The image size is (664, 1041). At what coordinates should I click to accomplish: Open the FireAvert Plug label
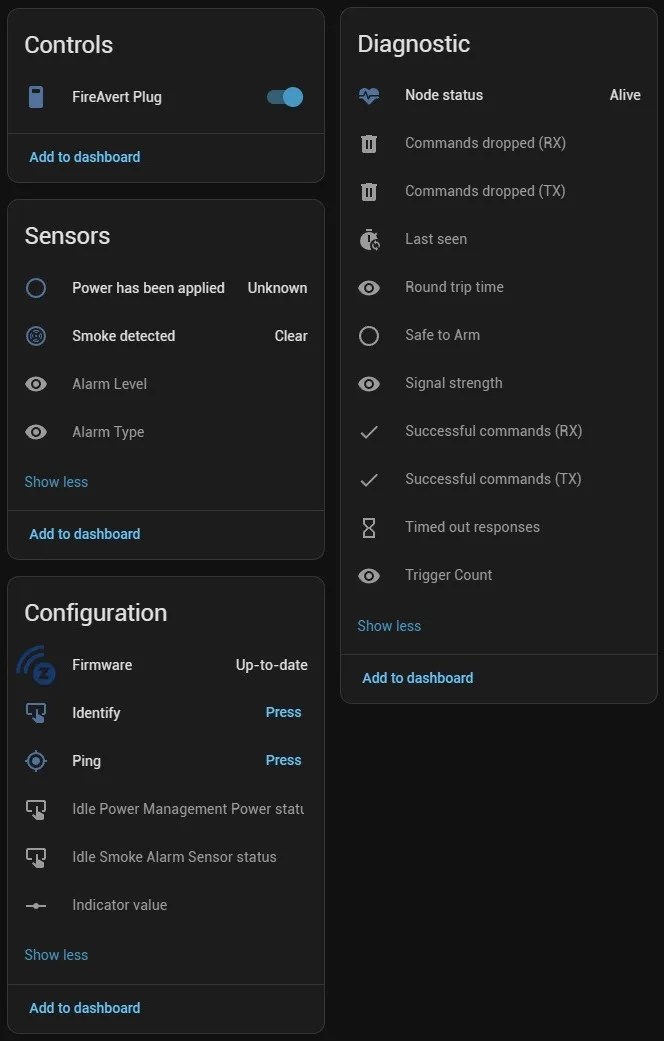tap(117, 97)
